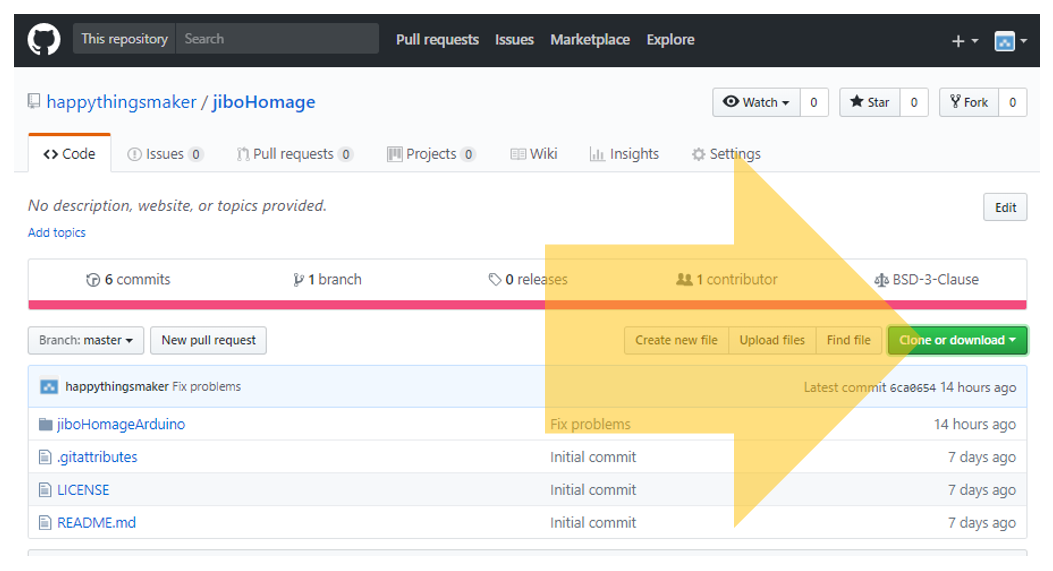Click the GitHub Octocat logo
The height and width of the screenshot is (571, 1053).
pos(44,40)
